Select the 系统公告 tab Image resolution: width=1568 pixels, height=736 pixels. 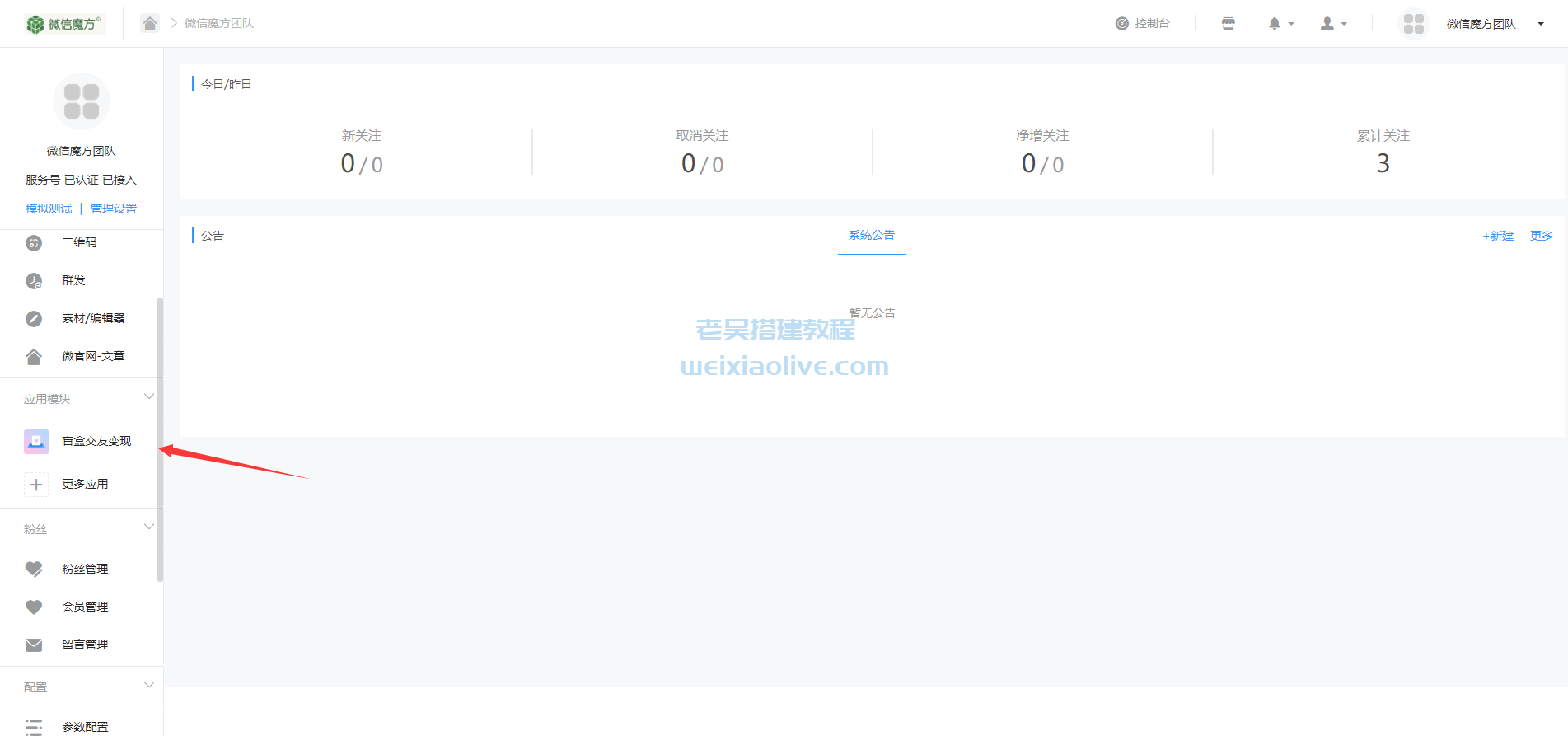pos(871,236)
